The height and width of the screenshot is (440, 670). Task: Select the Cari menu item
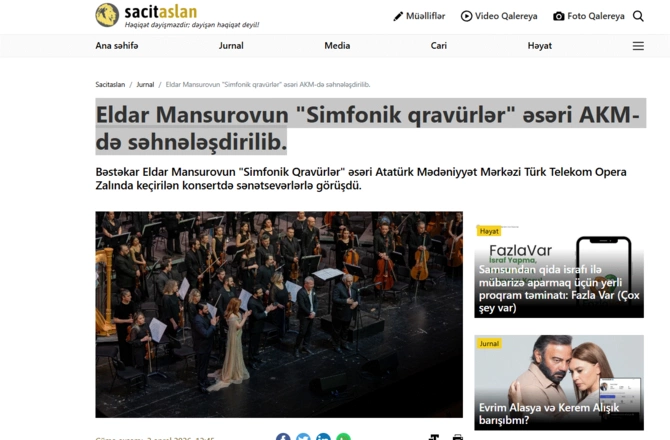[438, 46]
